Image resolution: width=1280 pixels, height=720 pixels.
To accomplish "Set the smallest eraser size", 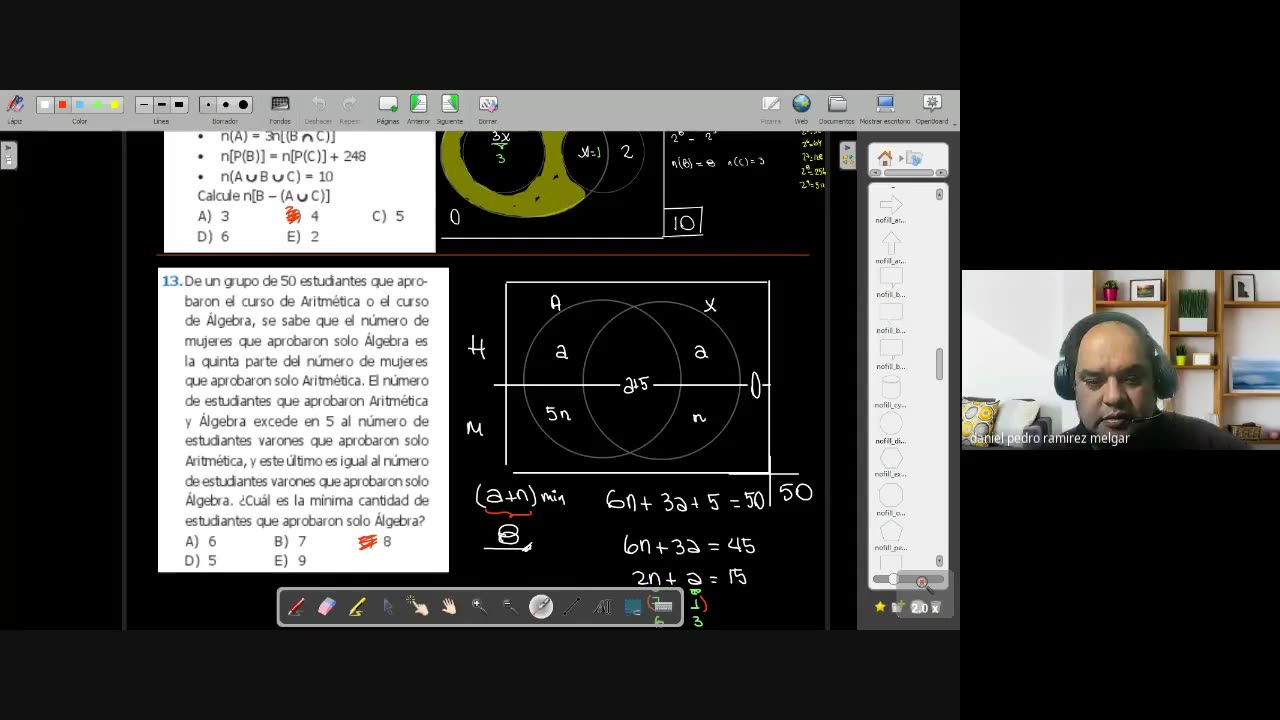I will point(207,105).
